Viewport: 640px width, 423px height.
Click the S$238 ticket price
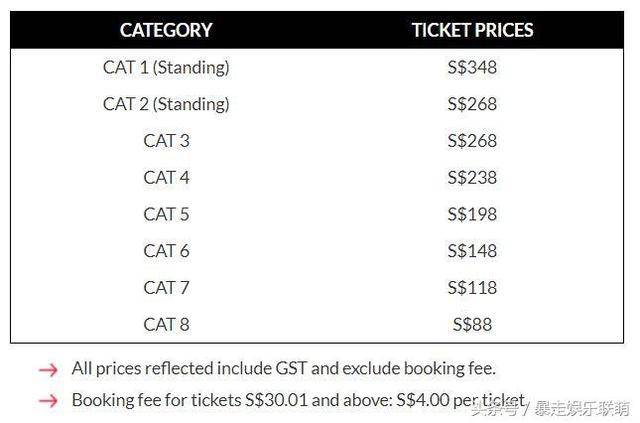[x=472, y=178]
